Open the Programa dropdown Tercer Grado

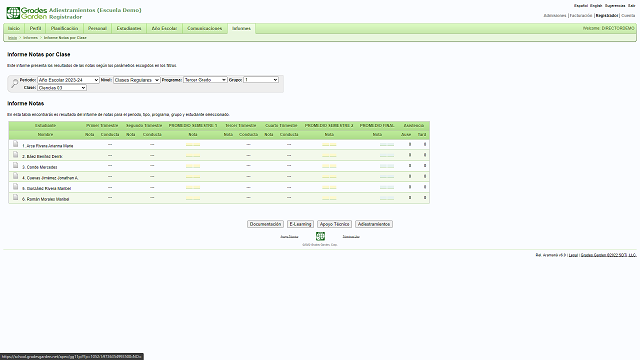pyautogui.click(x=205, y=80)
